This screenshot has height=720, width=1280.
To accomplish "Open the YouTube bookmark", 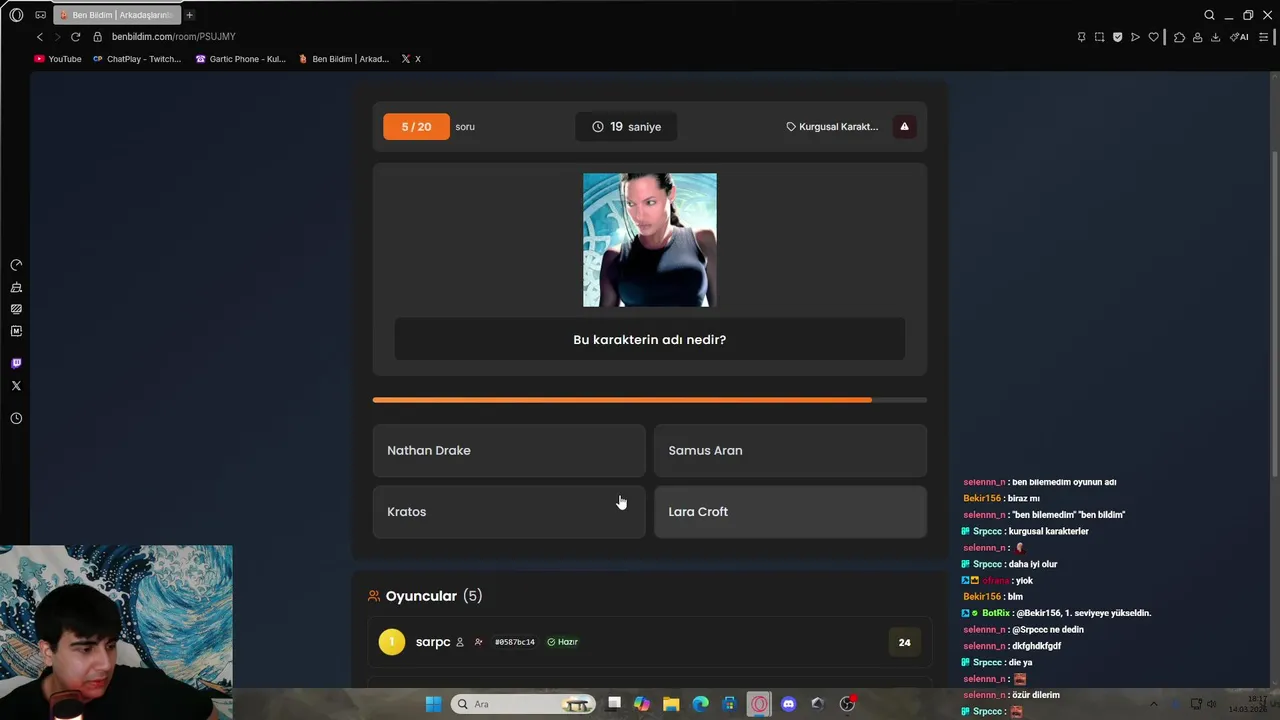I will point(58,59).
